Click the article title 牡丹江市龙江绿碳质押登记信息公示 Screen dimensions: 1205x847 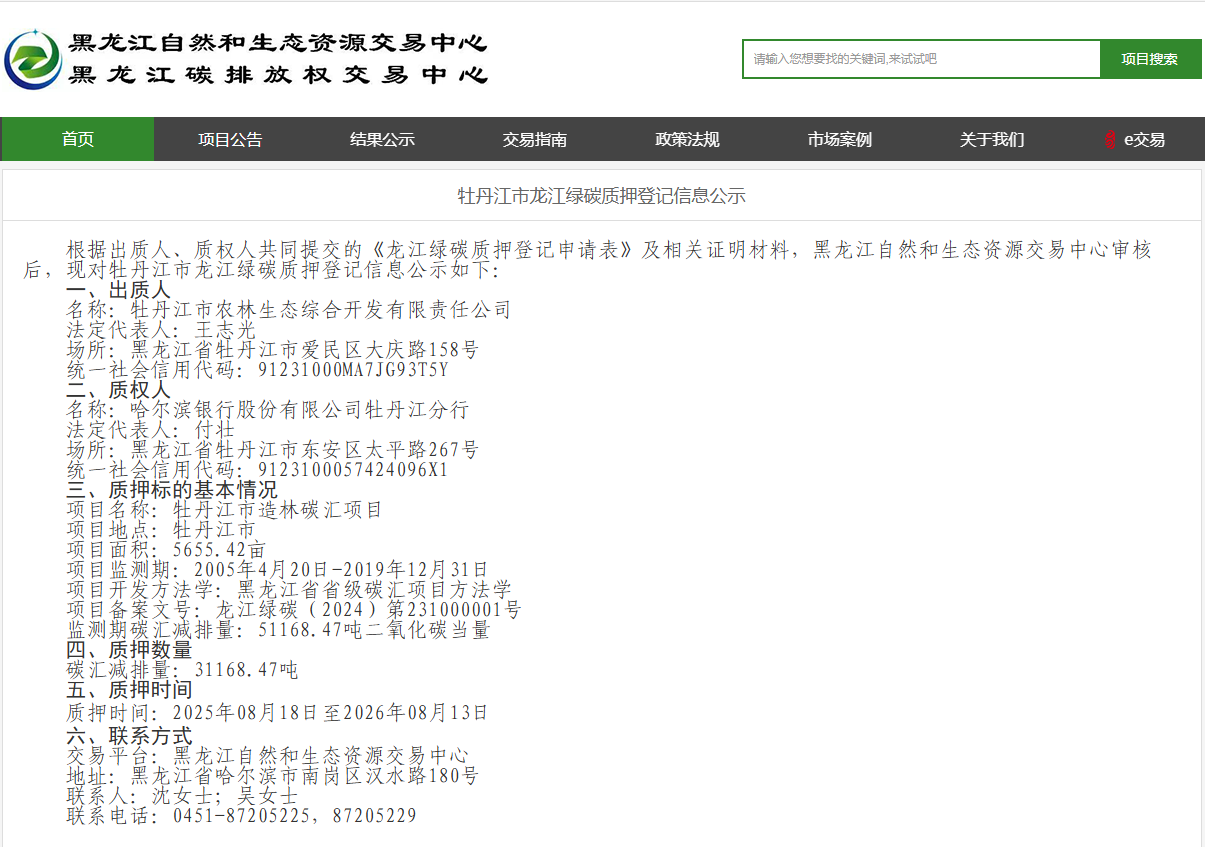602,196
